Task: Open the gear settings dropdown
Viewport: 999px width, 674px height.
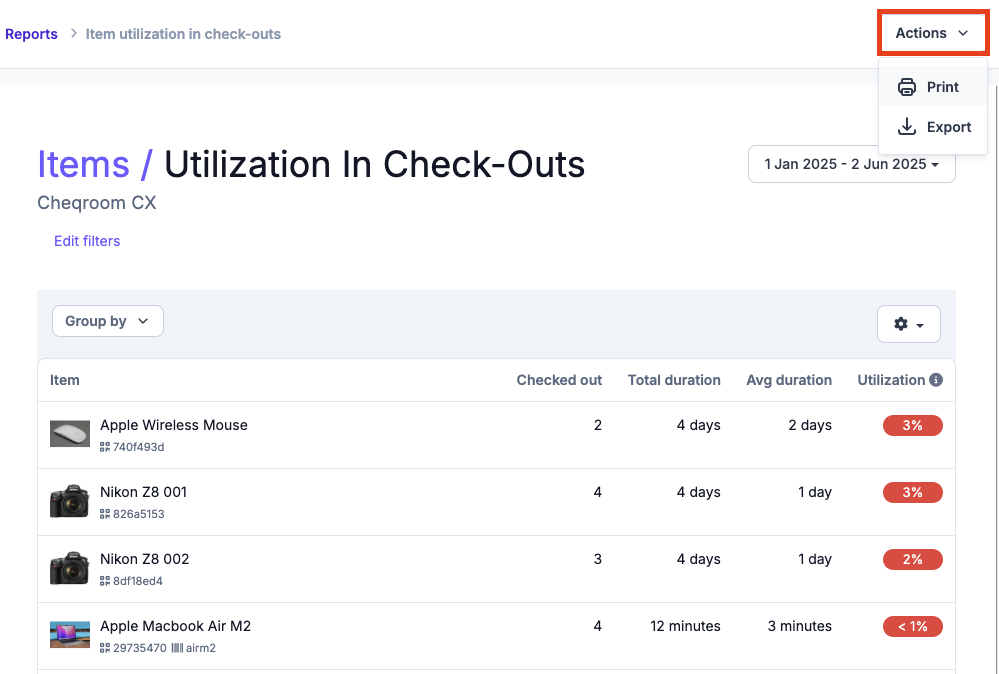Action: point(909,324)
